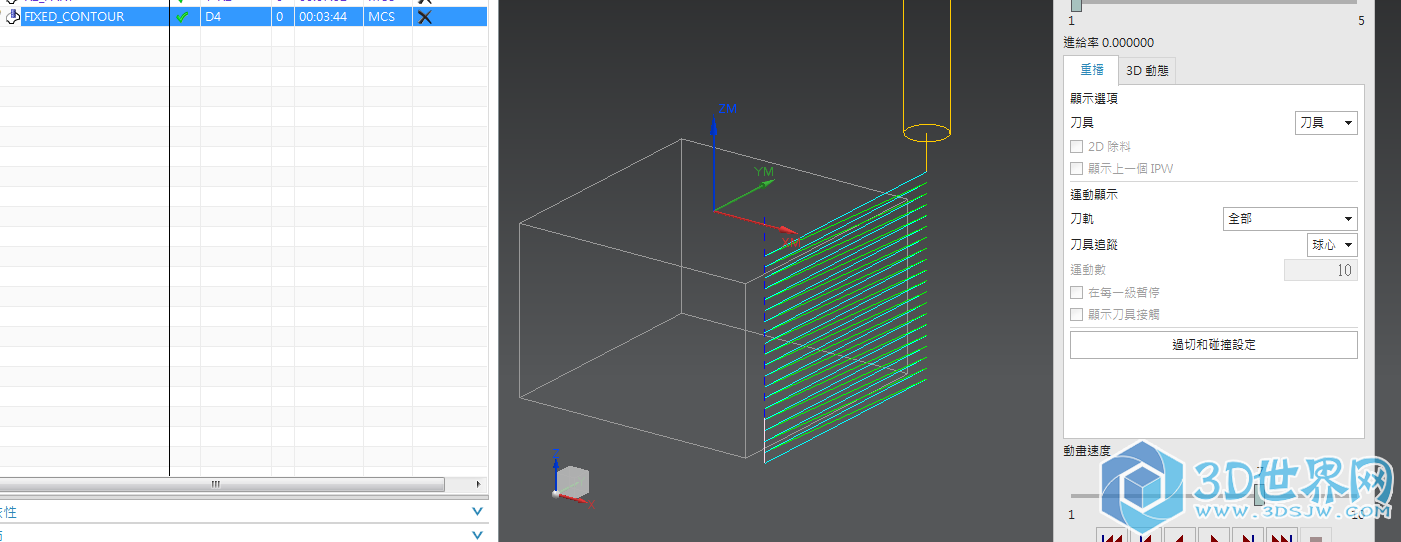
Task: Switch to the 3D 動態 tab
Action: [x=1147, y=71]
